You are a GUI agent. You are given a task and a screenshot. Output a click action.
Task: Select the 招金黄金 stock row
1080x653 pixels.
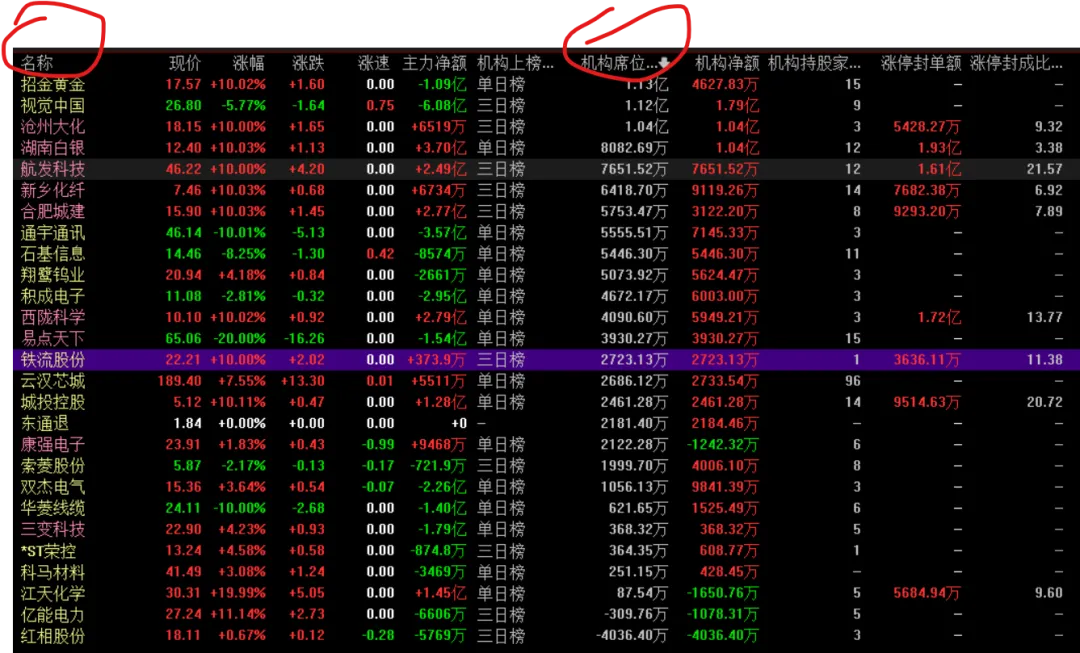[546, 85]
